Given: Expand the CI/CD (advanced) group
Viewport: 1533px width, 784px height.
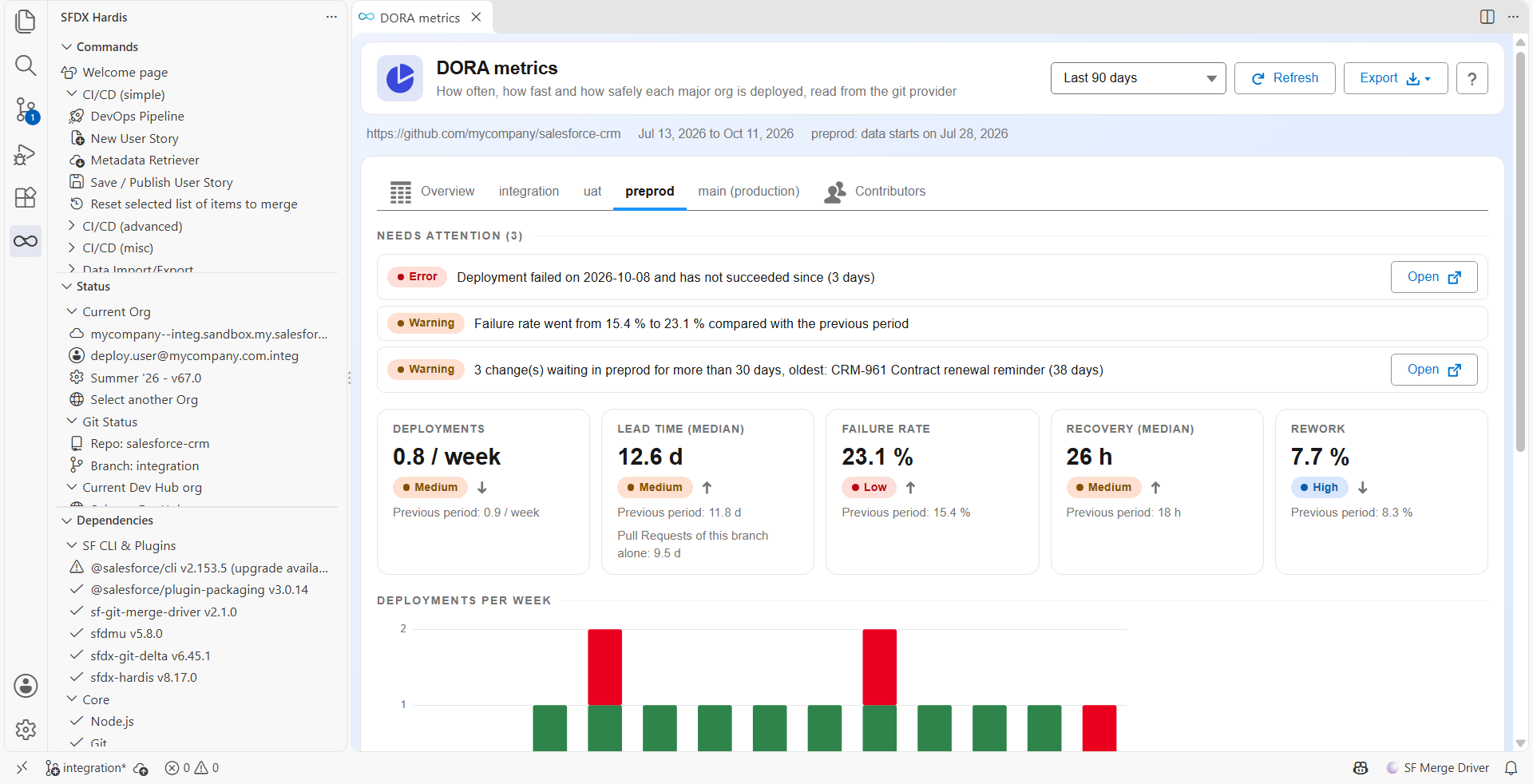Looking at the screenshot, I should click(x=72, y=226).
